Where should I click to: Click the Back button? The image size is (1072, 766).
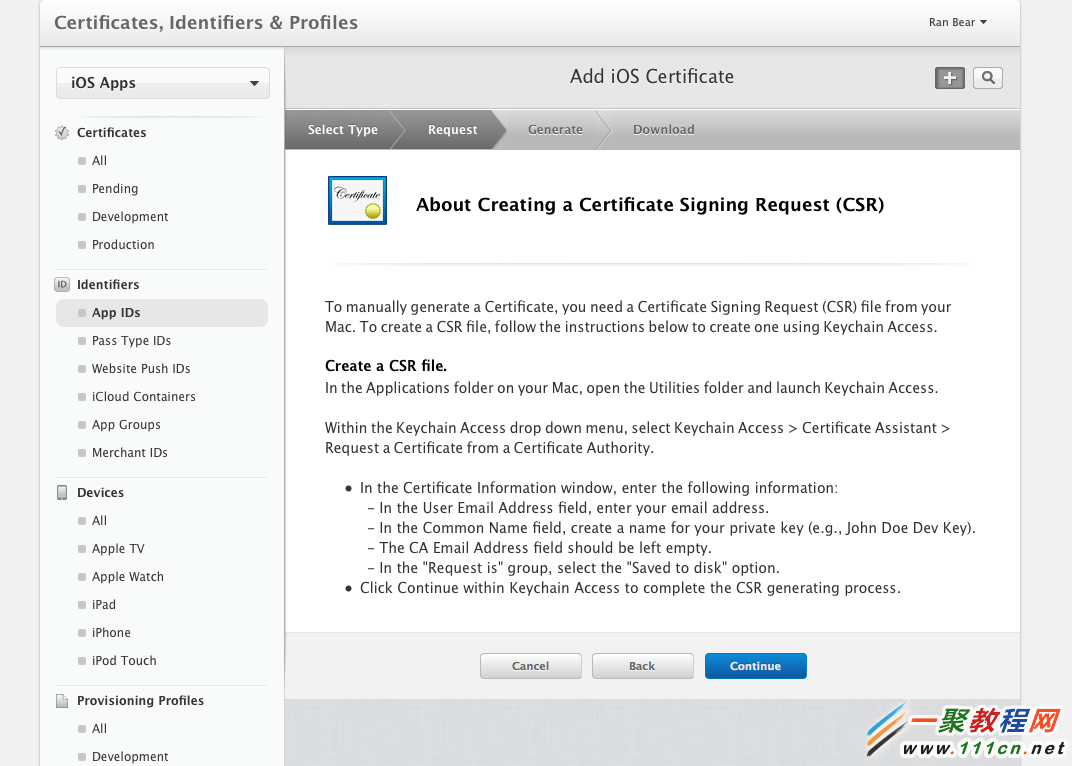[642, 666]
